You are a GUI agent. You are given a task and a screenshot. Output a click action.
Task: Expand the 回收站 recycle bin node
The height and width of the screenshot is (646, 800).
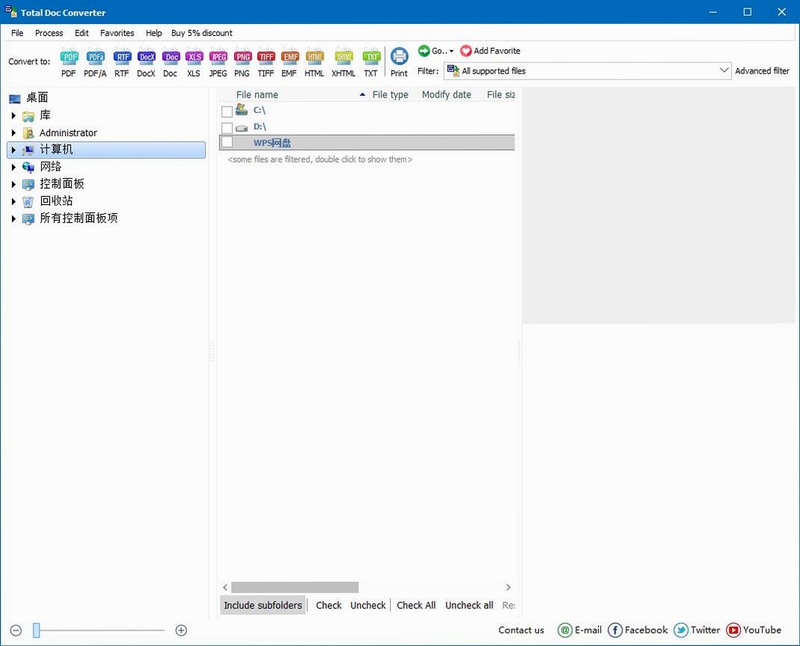click(x=14, y=202)
